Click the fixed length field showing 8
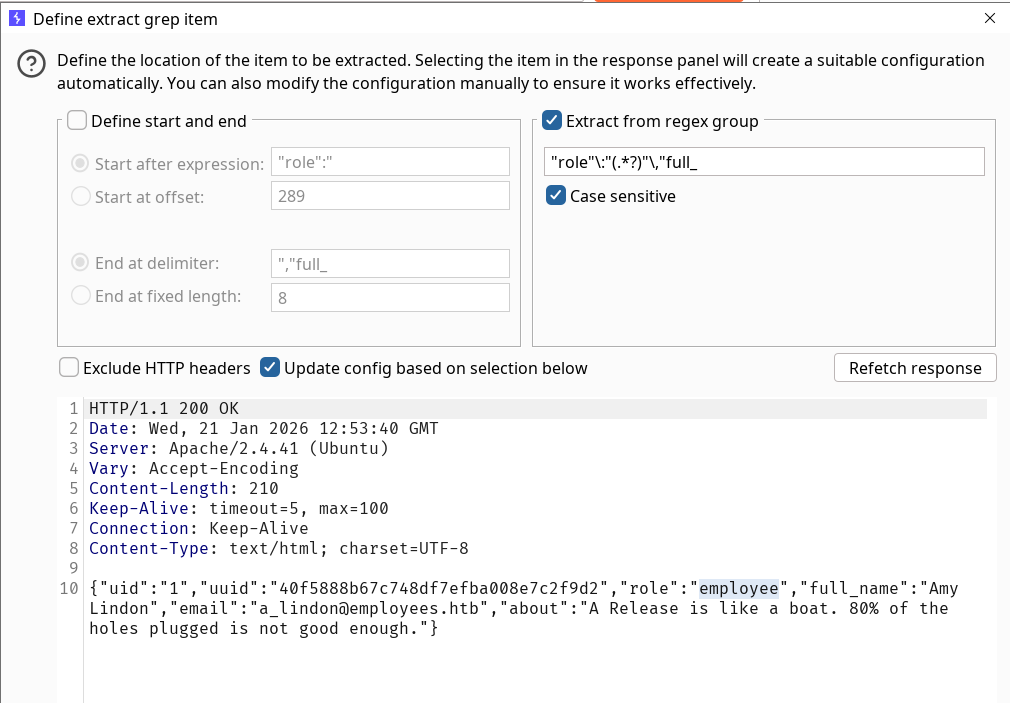The width and height of the screenshot is (1010, 703). click(390, 297)
